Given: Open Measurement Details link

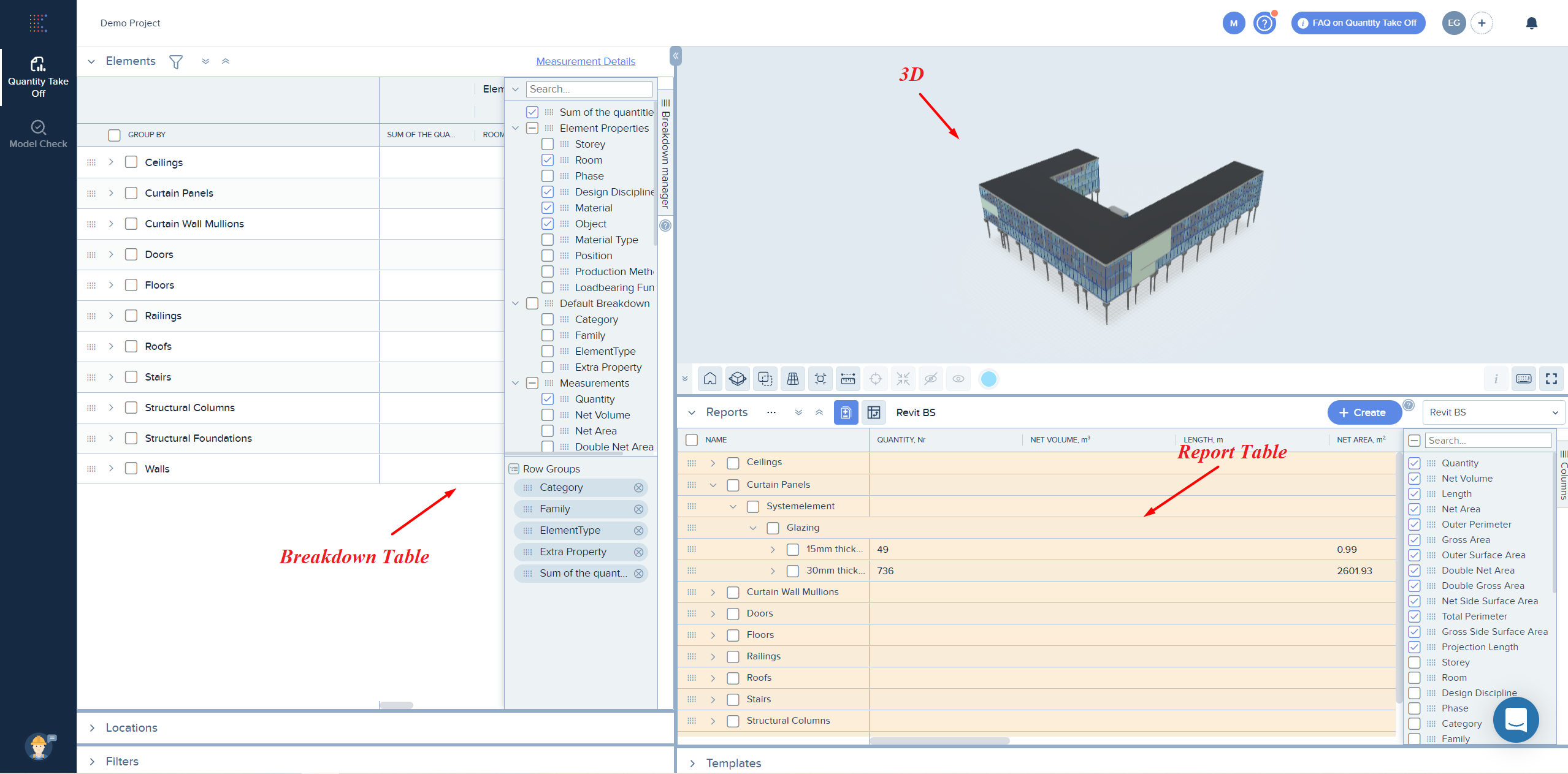Looking at the screenshot, I should [586, 61].
